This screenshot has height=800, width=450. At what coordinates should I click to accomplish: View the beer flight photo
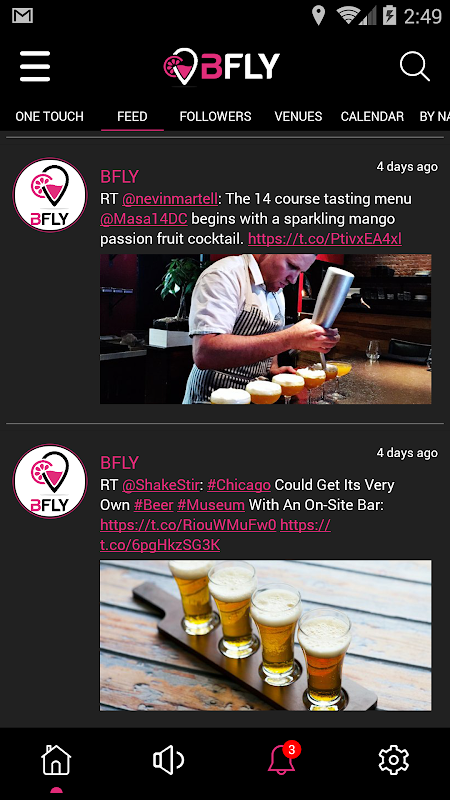pos(266,635)
